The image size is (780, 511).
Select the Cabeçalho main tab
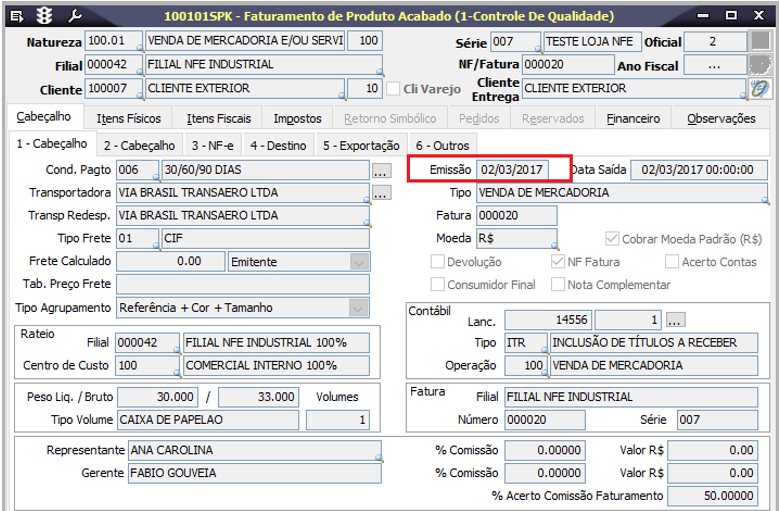44,117
